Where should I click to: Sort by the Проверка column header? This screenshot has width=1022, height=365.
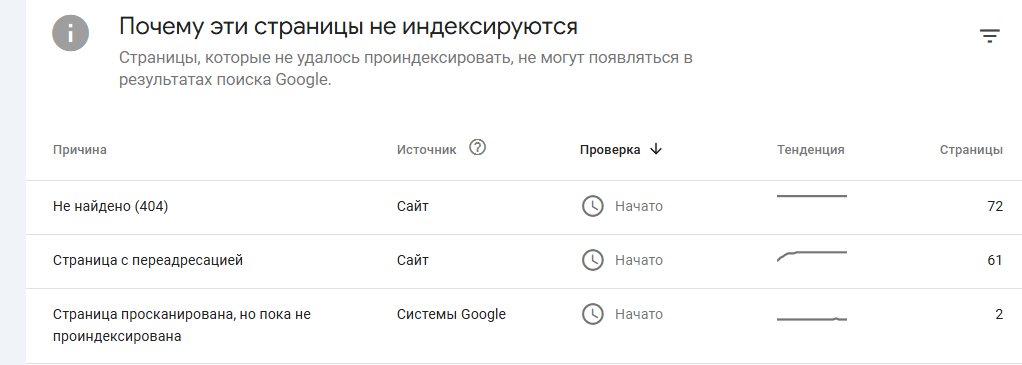click(610, 150)
